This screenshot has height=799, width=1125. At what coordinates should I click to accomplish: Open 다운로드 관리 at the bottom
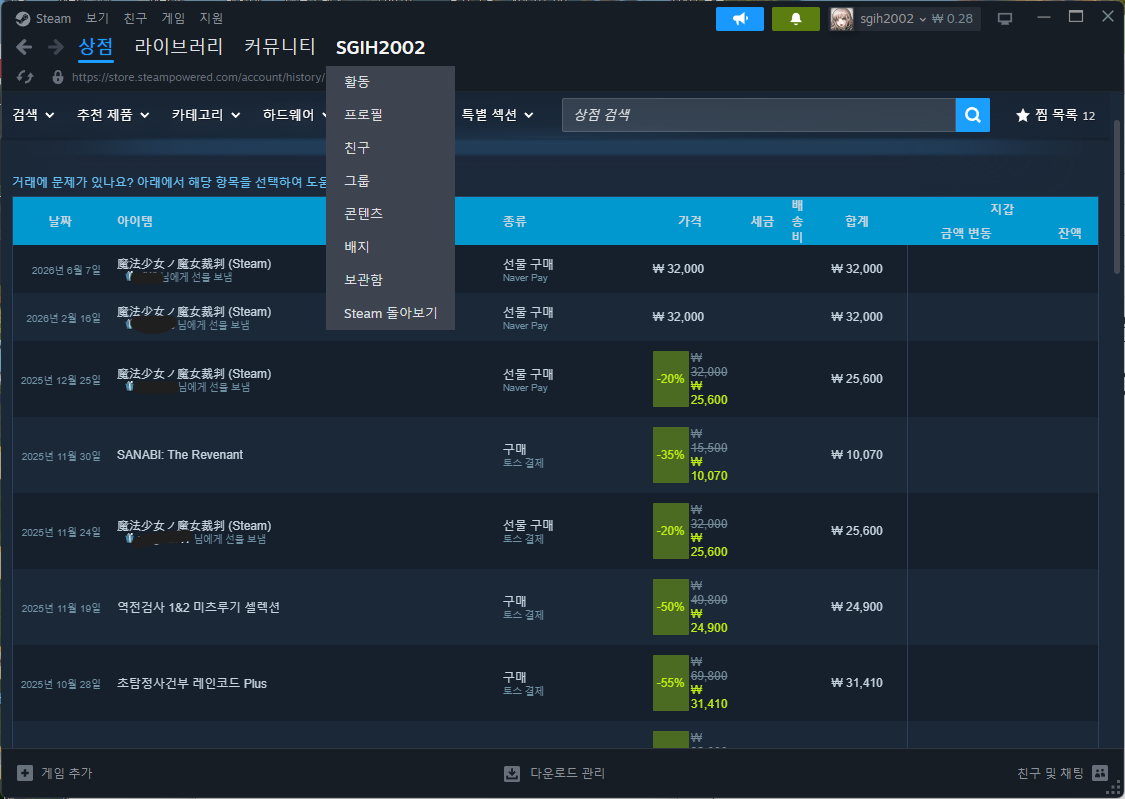pos(555,773)
